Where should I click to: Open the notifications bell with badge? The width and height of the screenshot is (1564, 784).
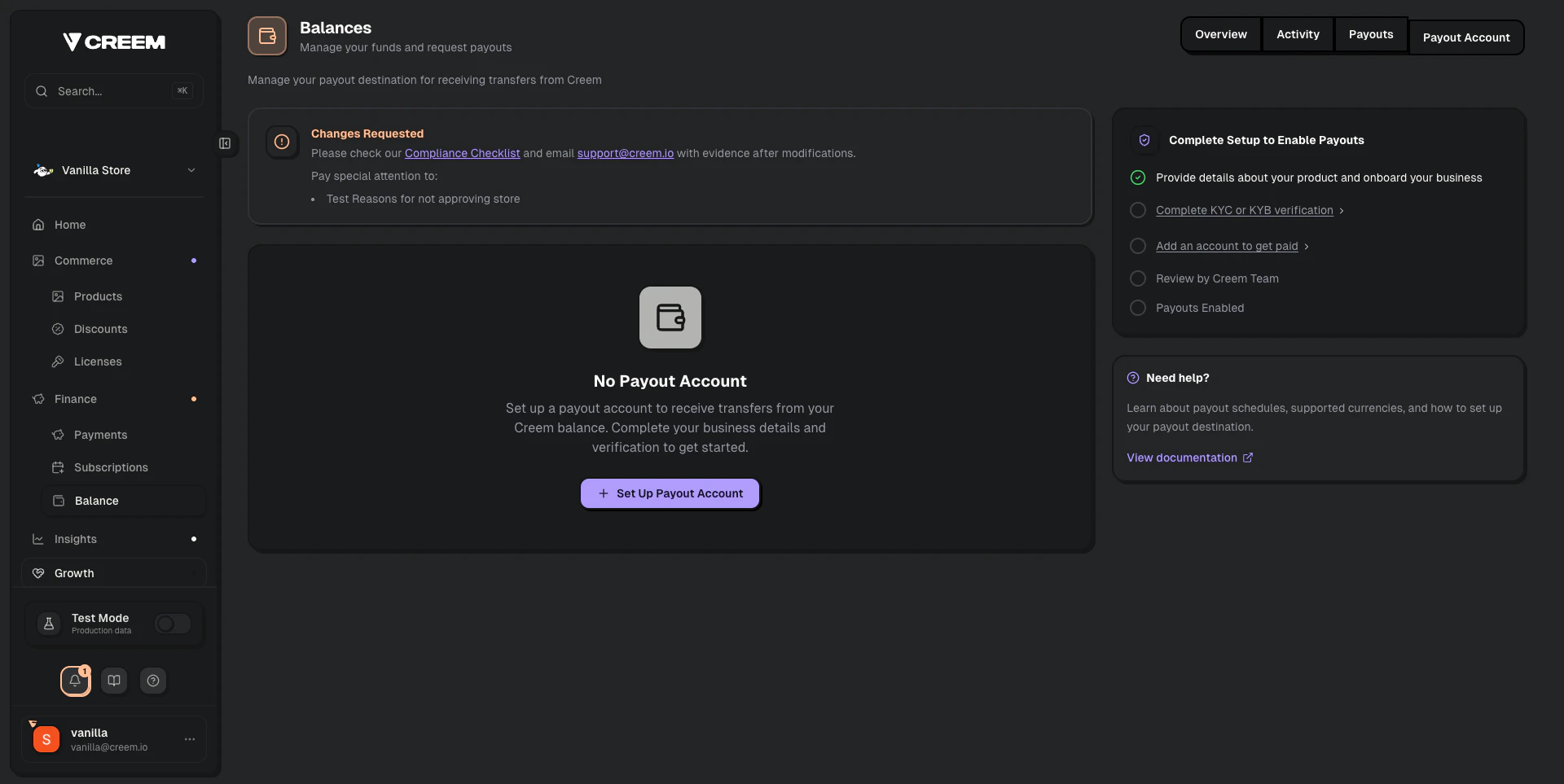[x=76, y=681]
